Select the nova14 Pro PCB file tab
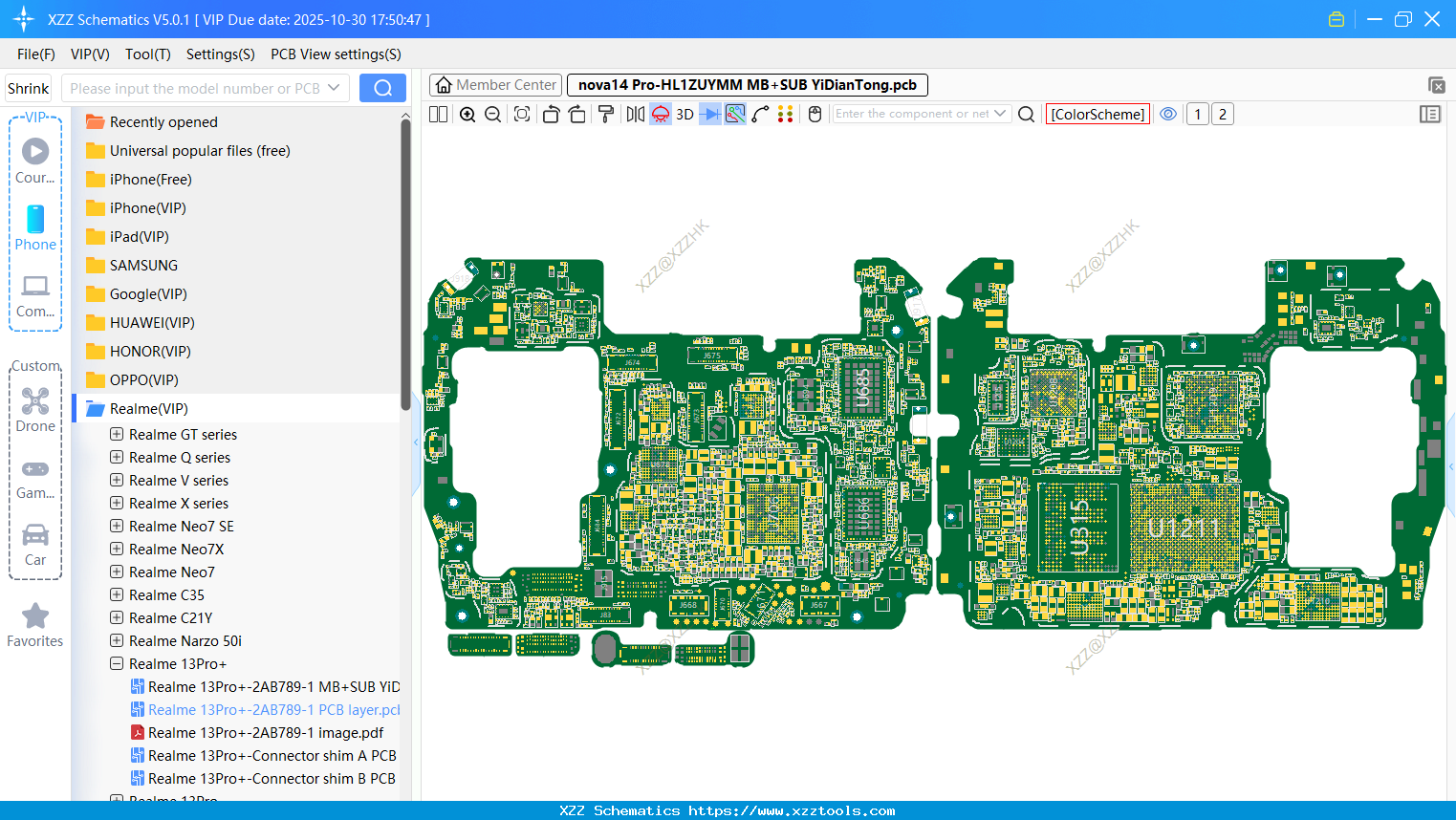 [x=748, y=85]
